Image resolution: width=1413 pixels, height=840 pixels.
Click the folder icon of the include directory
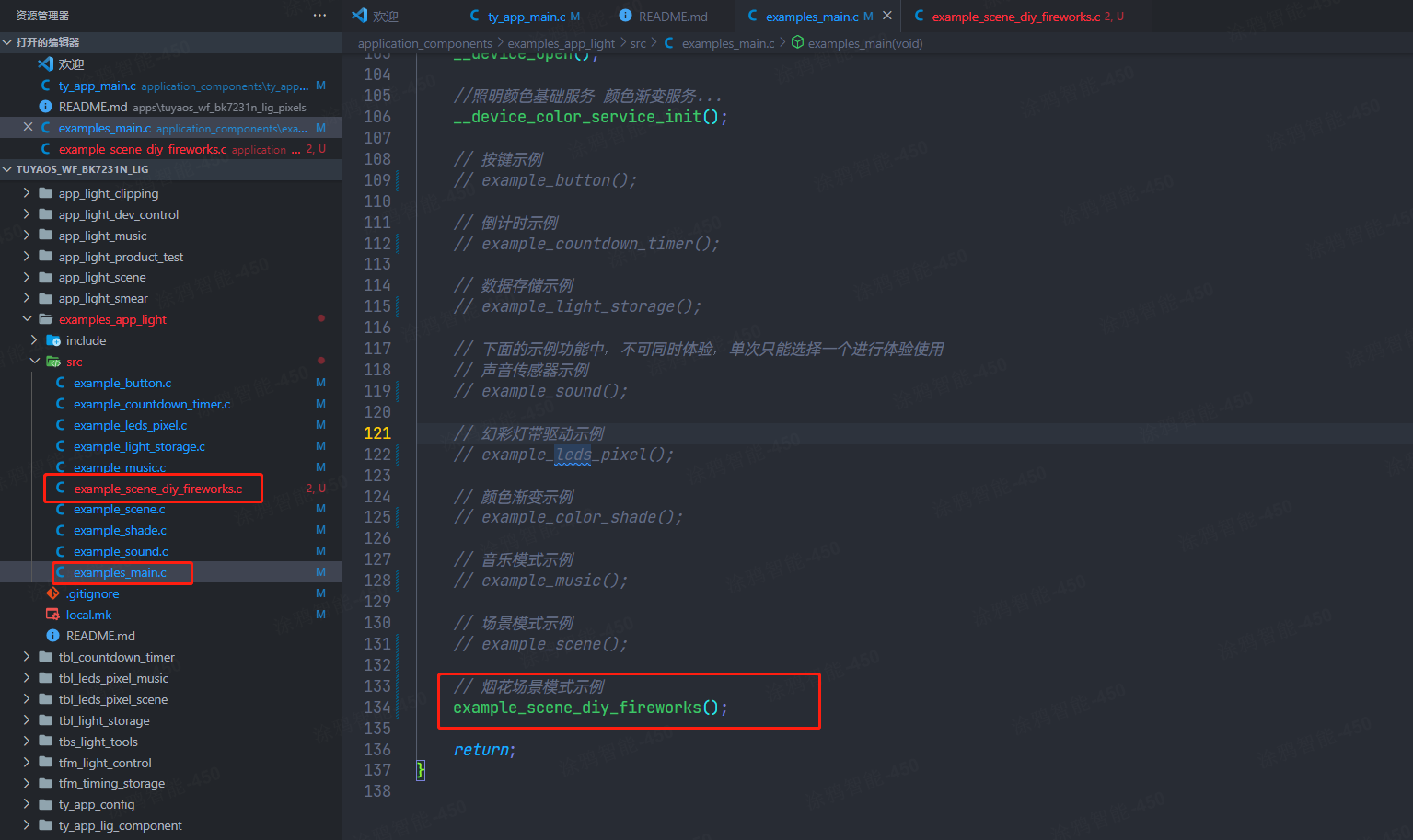click(x=53, y=340)
